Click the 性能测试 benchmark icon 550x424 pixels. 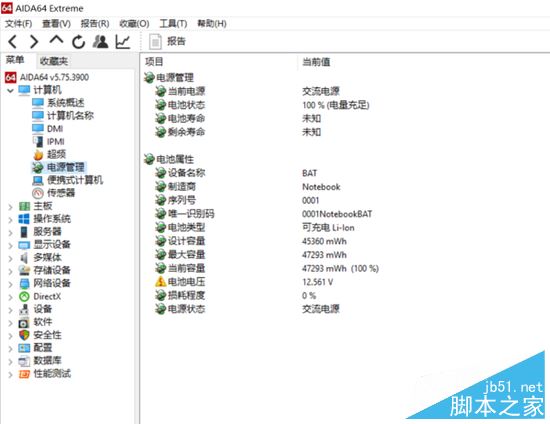(x=24, y=374)
